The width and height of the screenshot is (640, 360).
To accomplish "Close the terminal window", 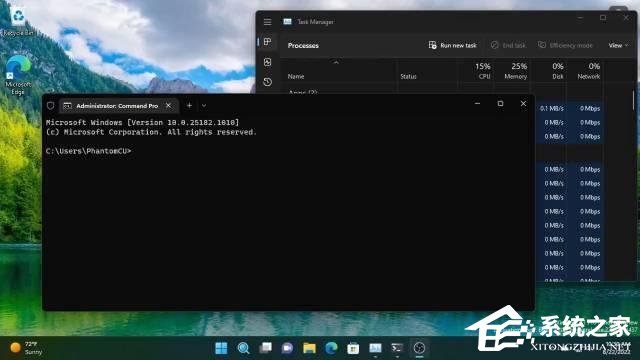I will [523, 104].
